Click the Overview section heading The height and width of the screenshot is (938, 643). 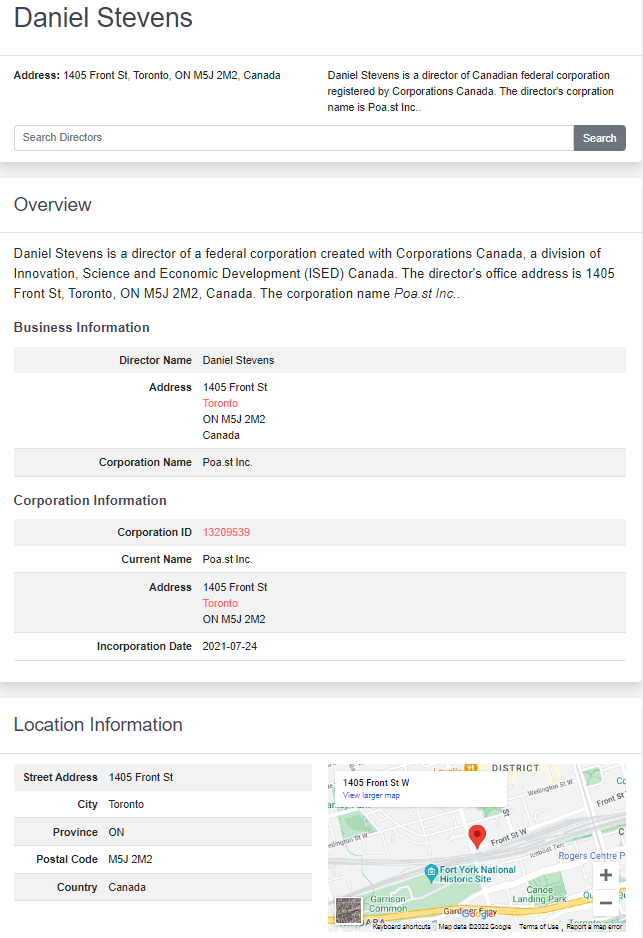point(53,205)
